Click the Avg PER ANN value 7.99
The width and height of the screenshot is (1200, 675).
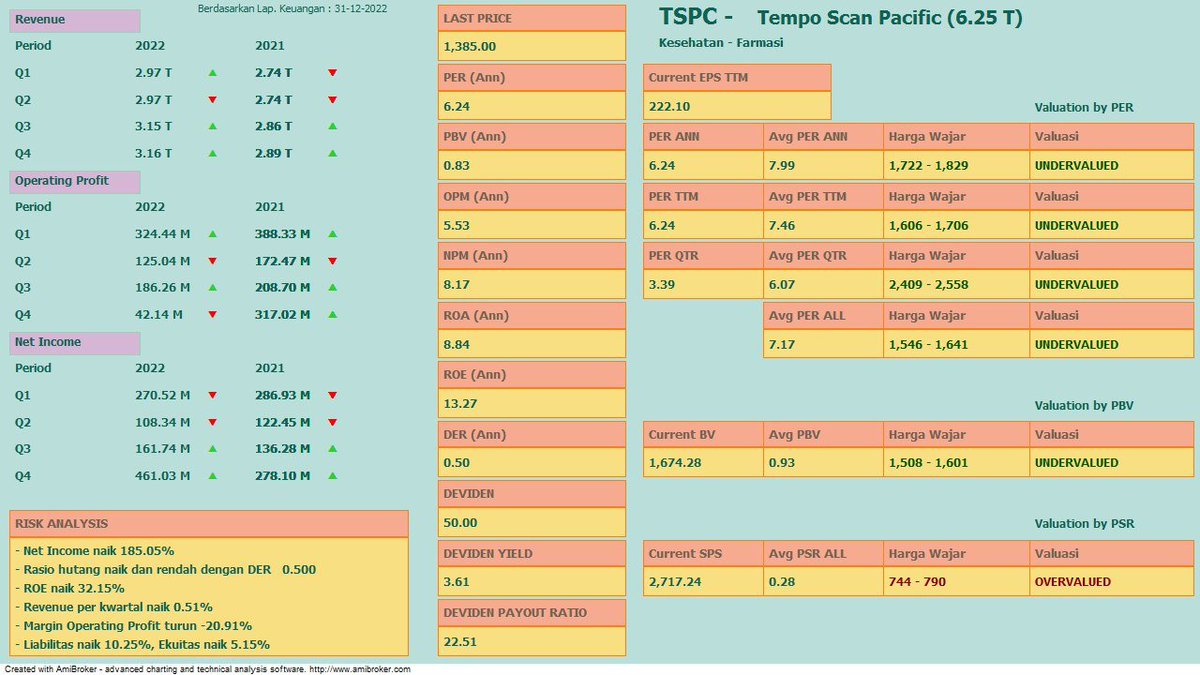823,165
